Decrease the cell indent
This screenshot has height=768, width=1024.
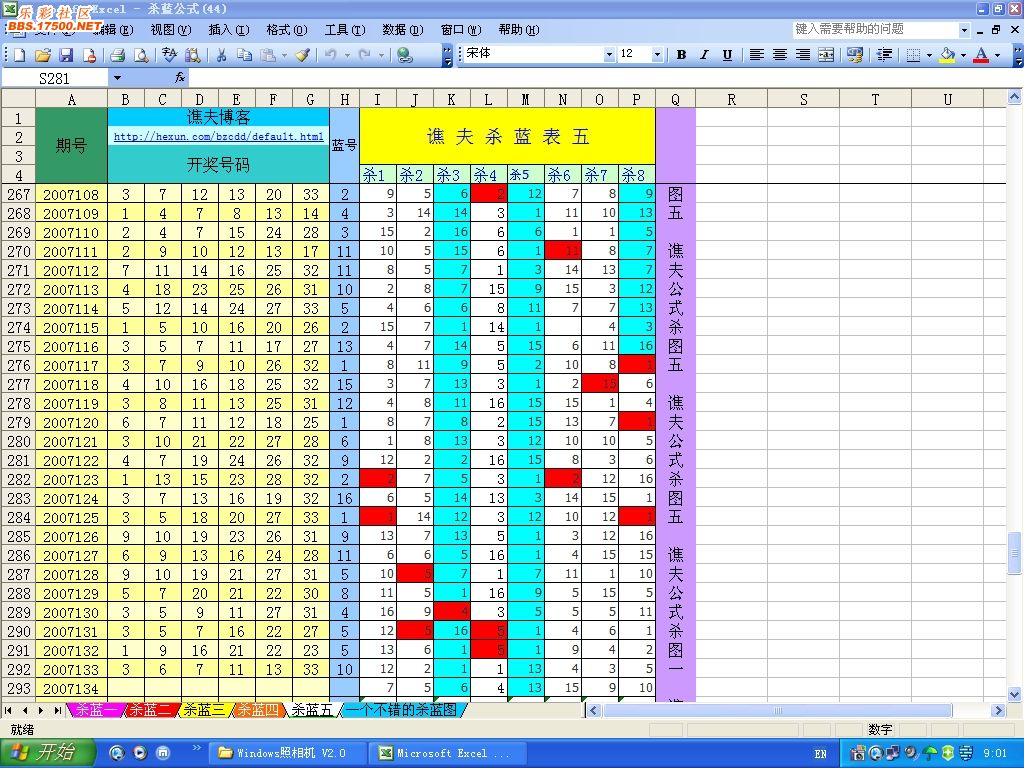(x=884, y=55)
